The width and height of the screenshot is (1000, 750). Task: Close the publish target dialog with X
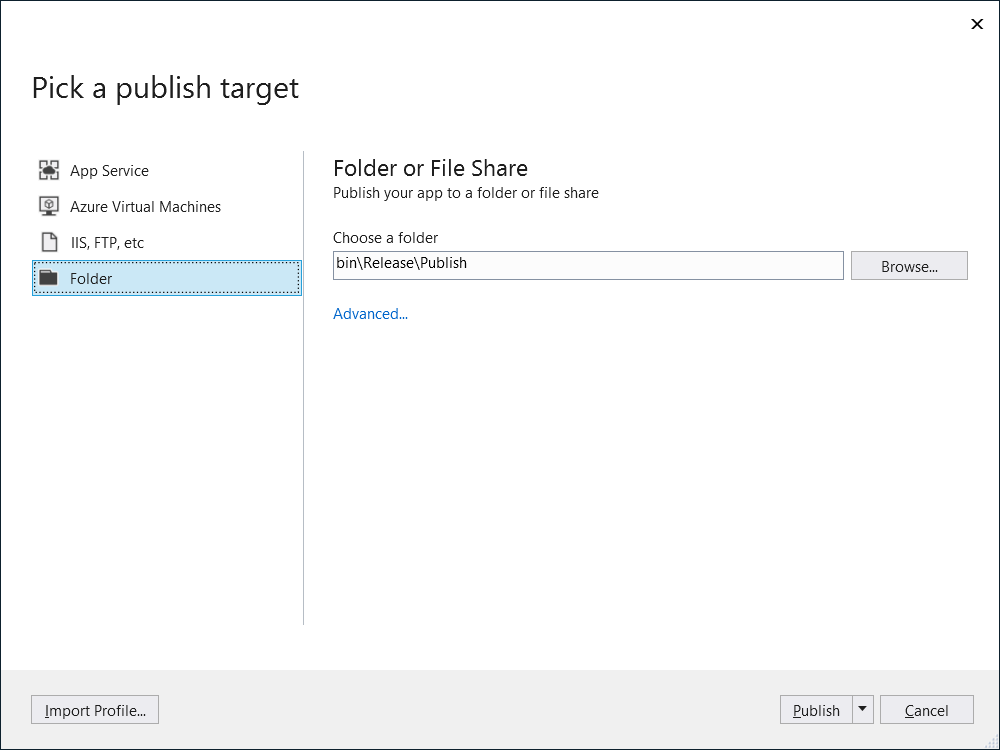(977, 23)
